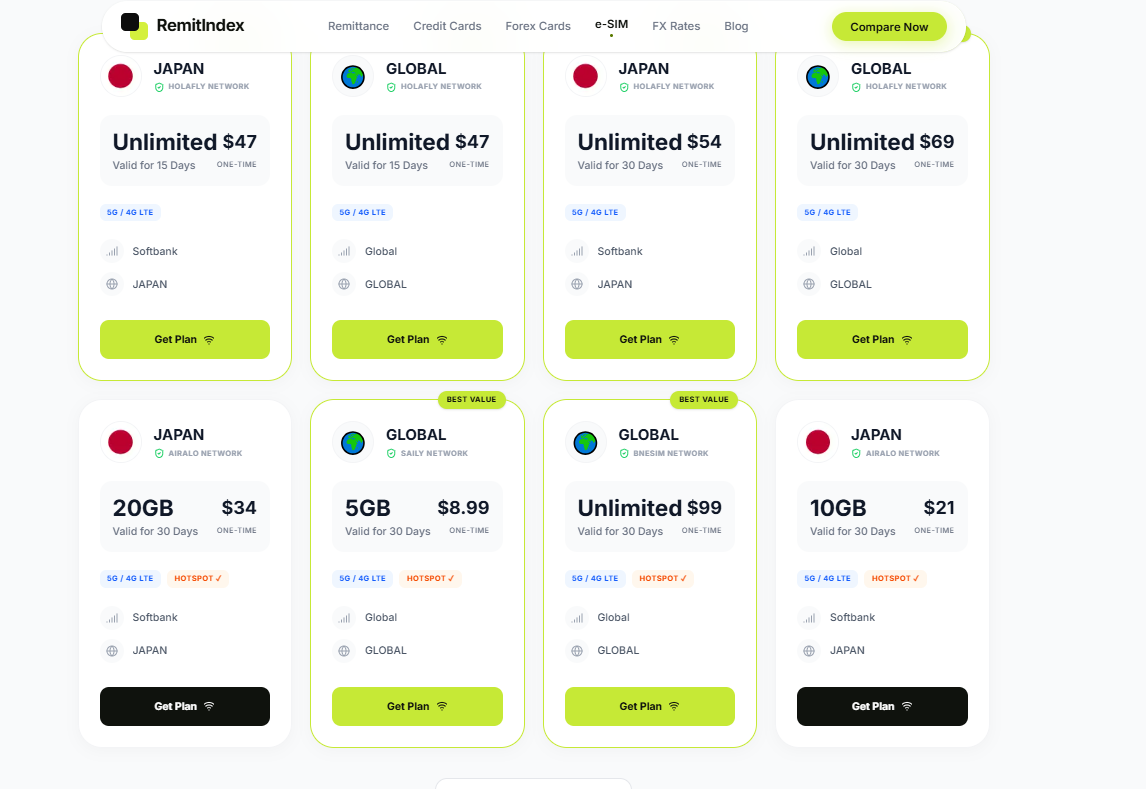
Task: Switch to the FX Rates page
Action: click(x=676, y=26)
